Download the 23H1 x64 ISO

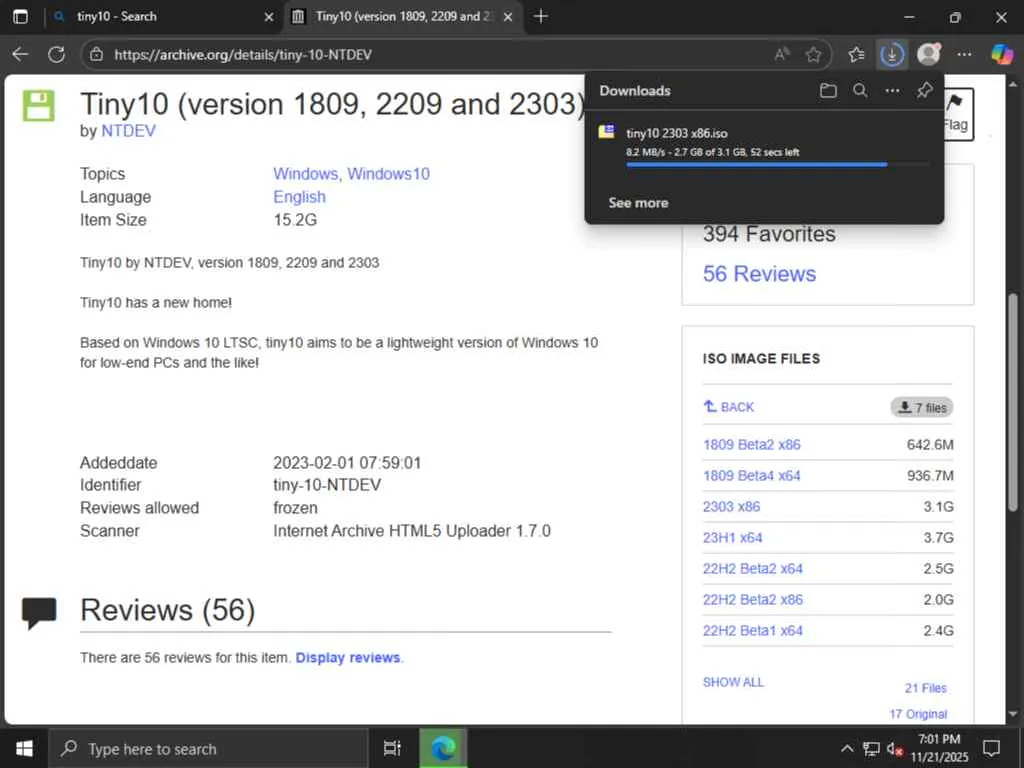(x=733, y=537)
